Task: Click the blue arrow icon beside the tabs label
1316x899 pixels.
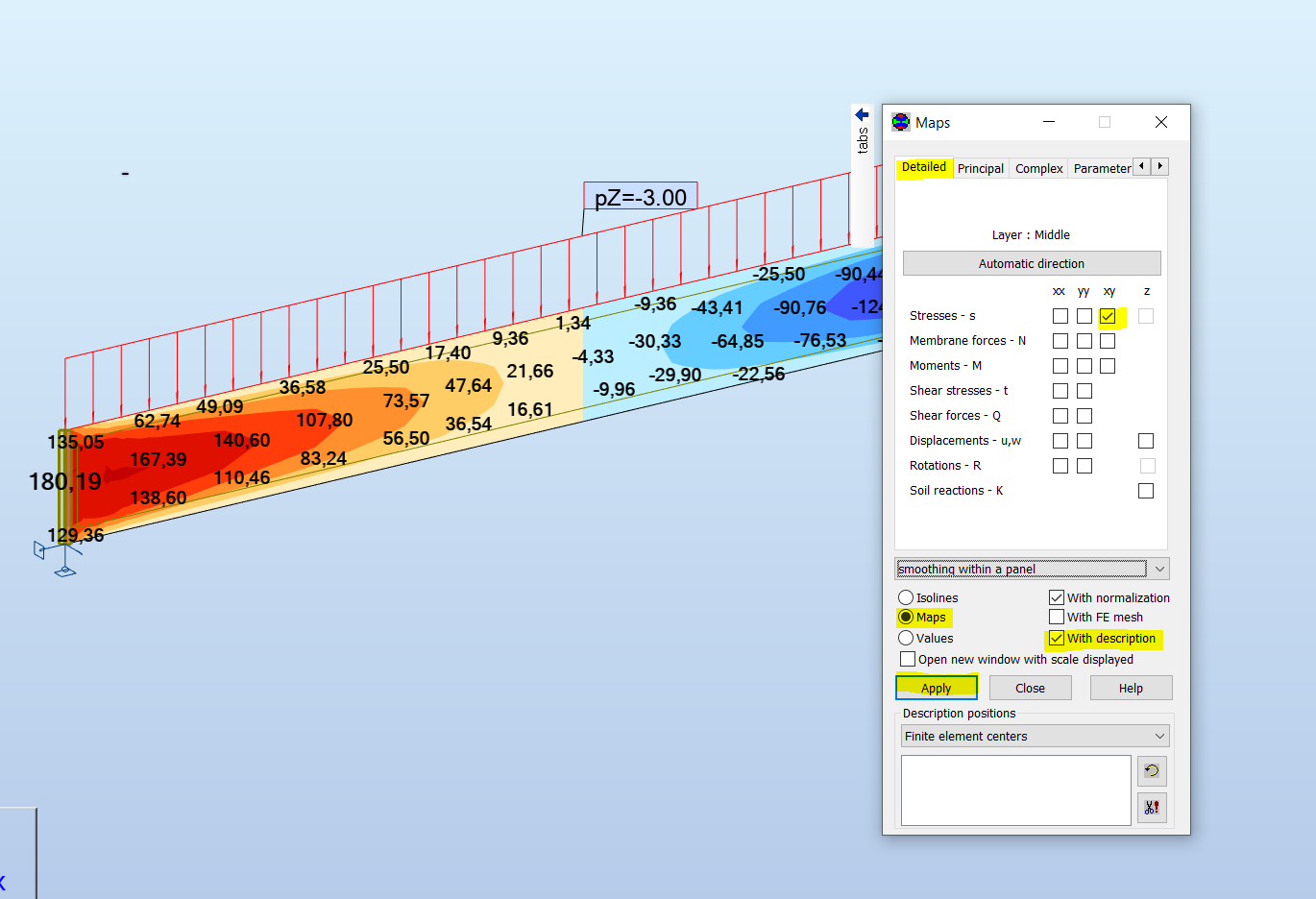Action: click(x=861, y=113)
